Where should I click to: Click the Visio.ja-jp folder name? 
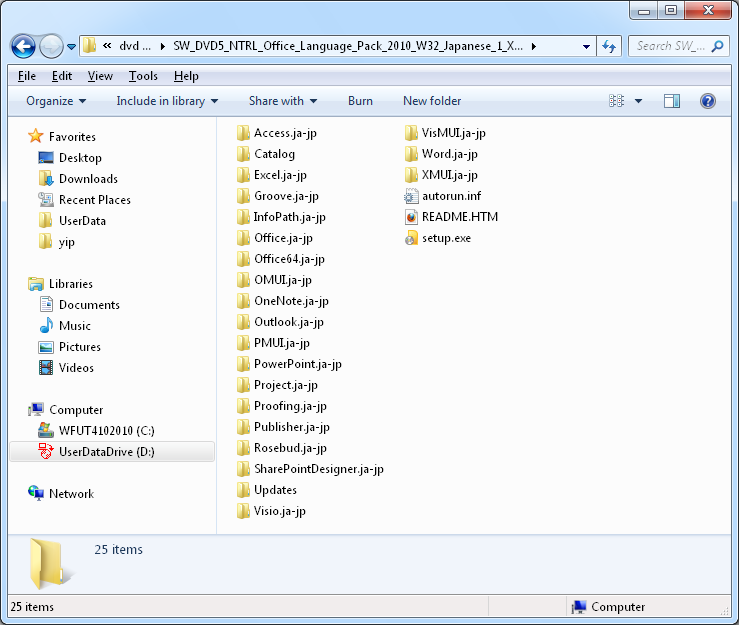pos(280,511)
